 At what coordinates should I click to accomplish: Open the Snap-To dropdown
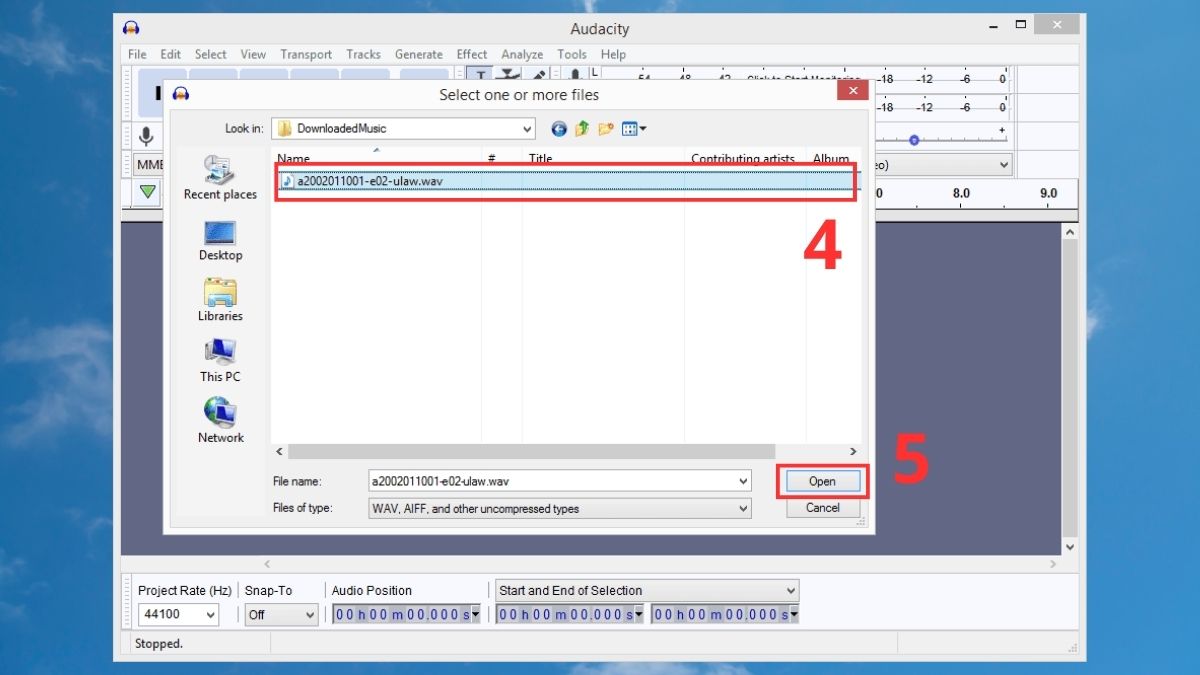pos(309,615)
